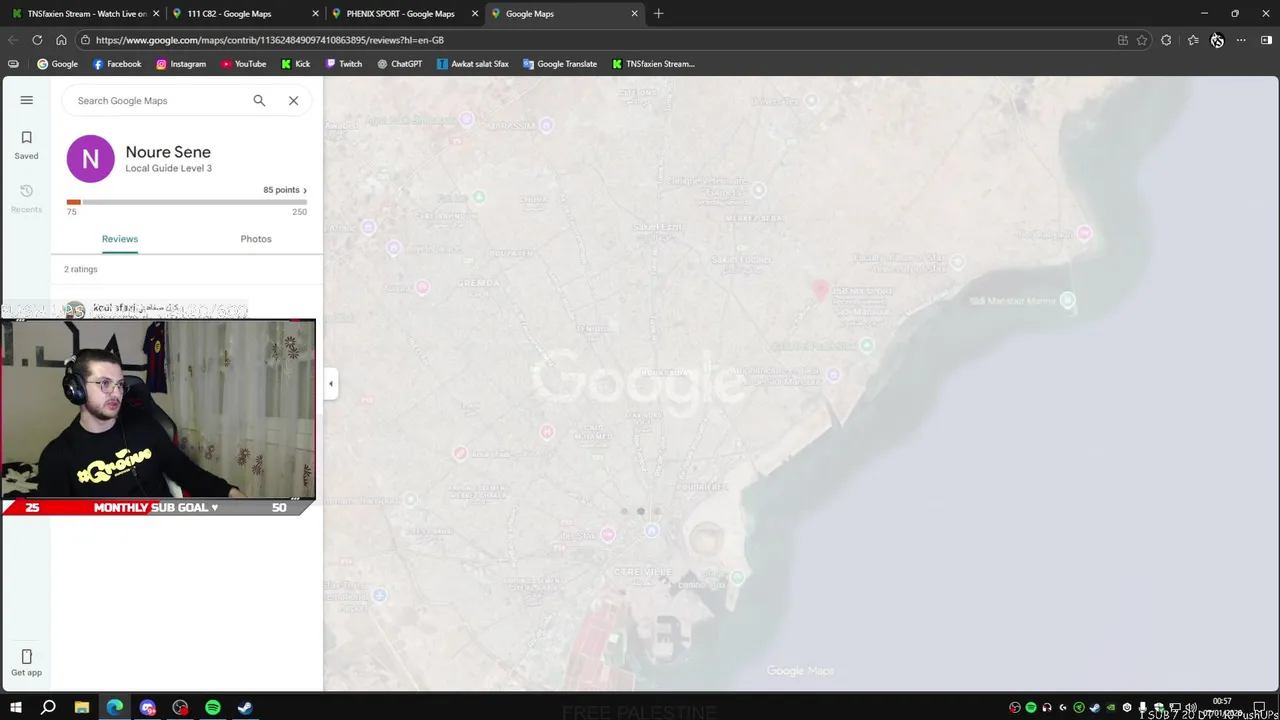Close the TNSfaxien Stream tab
The height and width of the screenshot is (720, 1280).
[156, 14]
